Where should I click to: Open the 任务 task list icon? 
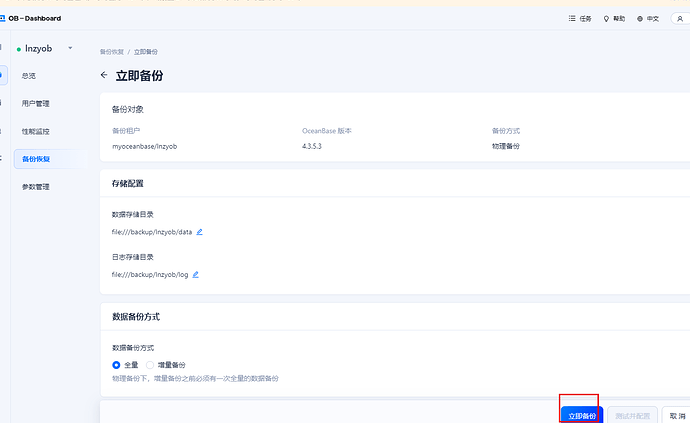[x=580, y=18]
